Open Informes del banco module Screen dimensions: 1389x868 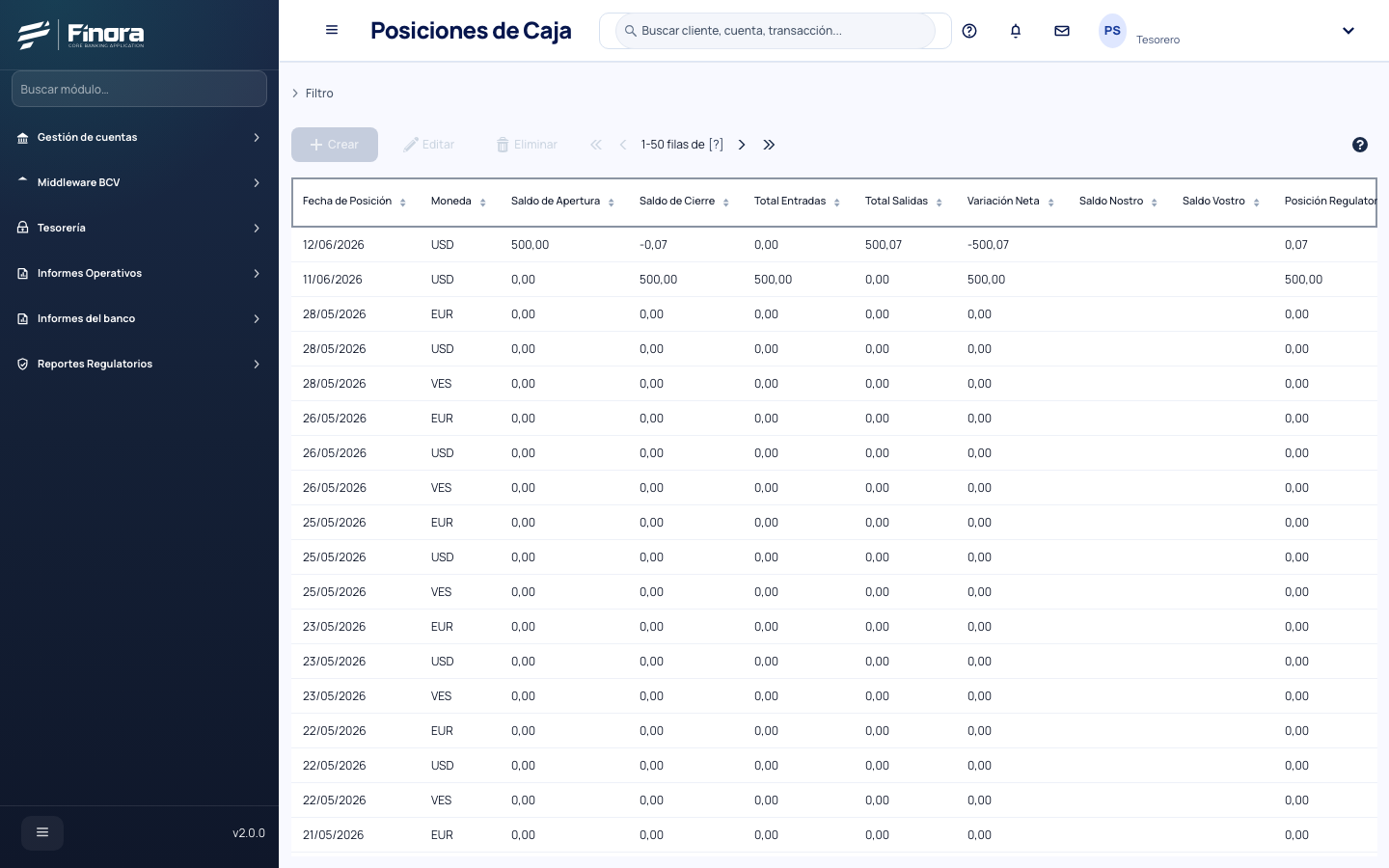(139, 319)
